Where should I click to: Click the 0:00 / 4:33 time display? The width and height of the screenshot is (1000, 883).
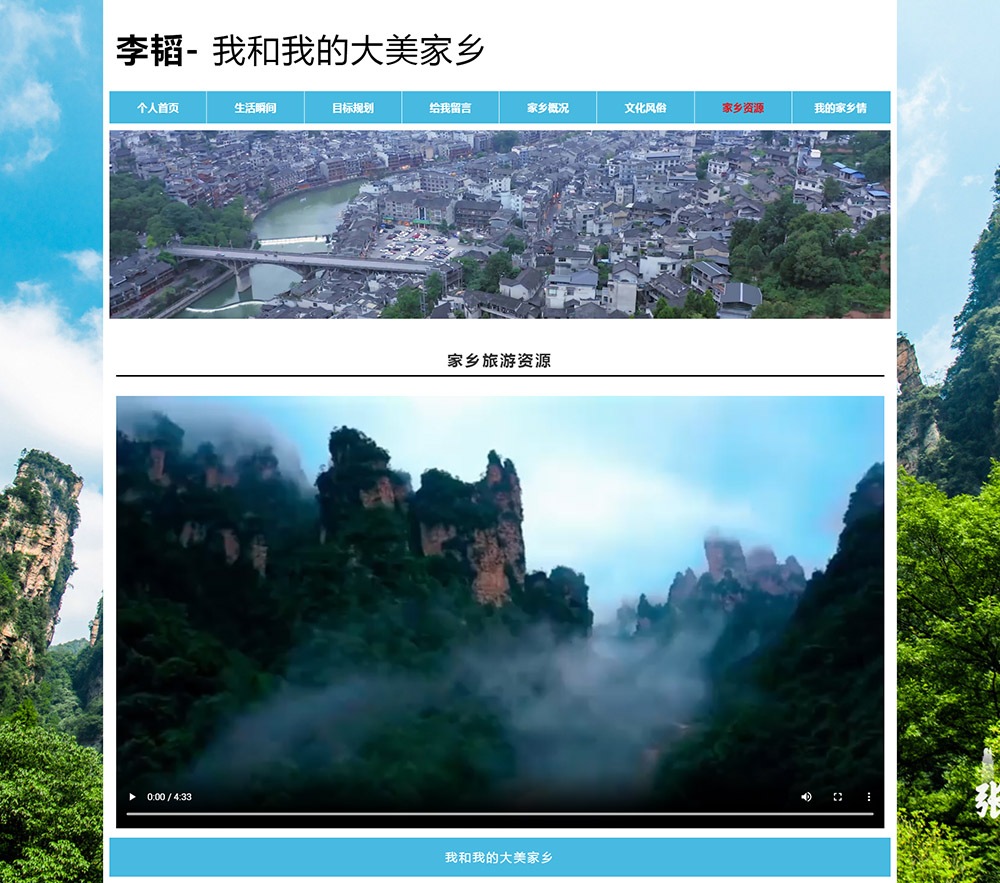coord(169,797)
